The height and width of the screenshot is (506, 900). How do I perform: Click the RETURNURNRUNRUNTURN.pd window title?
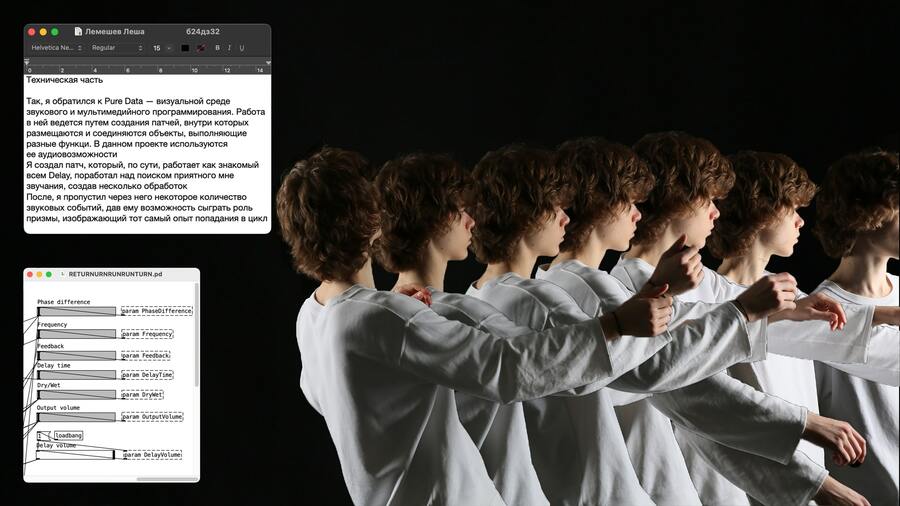click(115, 274)
